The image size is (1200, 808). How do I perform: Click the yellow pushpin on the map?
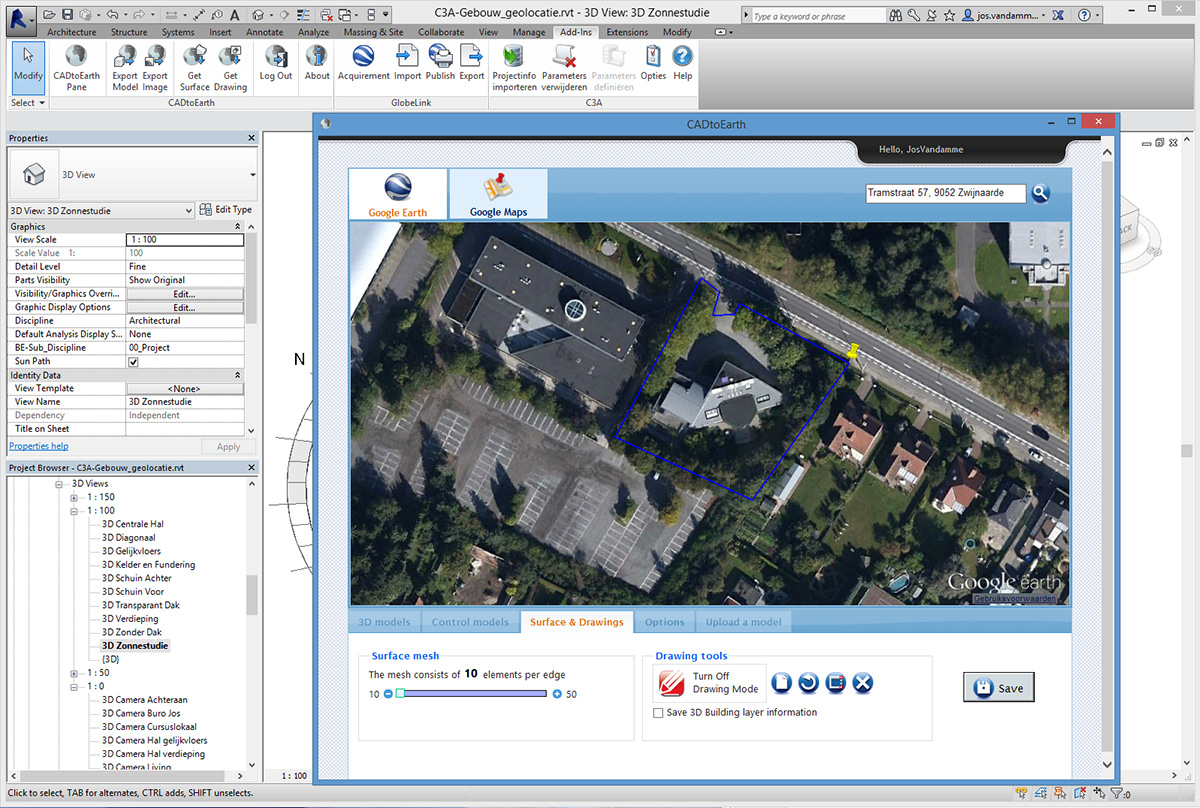[x=854, y=351]
